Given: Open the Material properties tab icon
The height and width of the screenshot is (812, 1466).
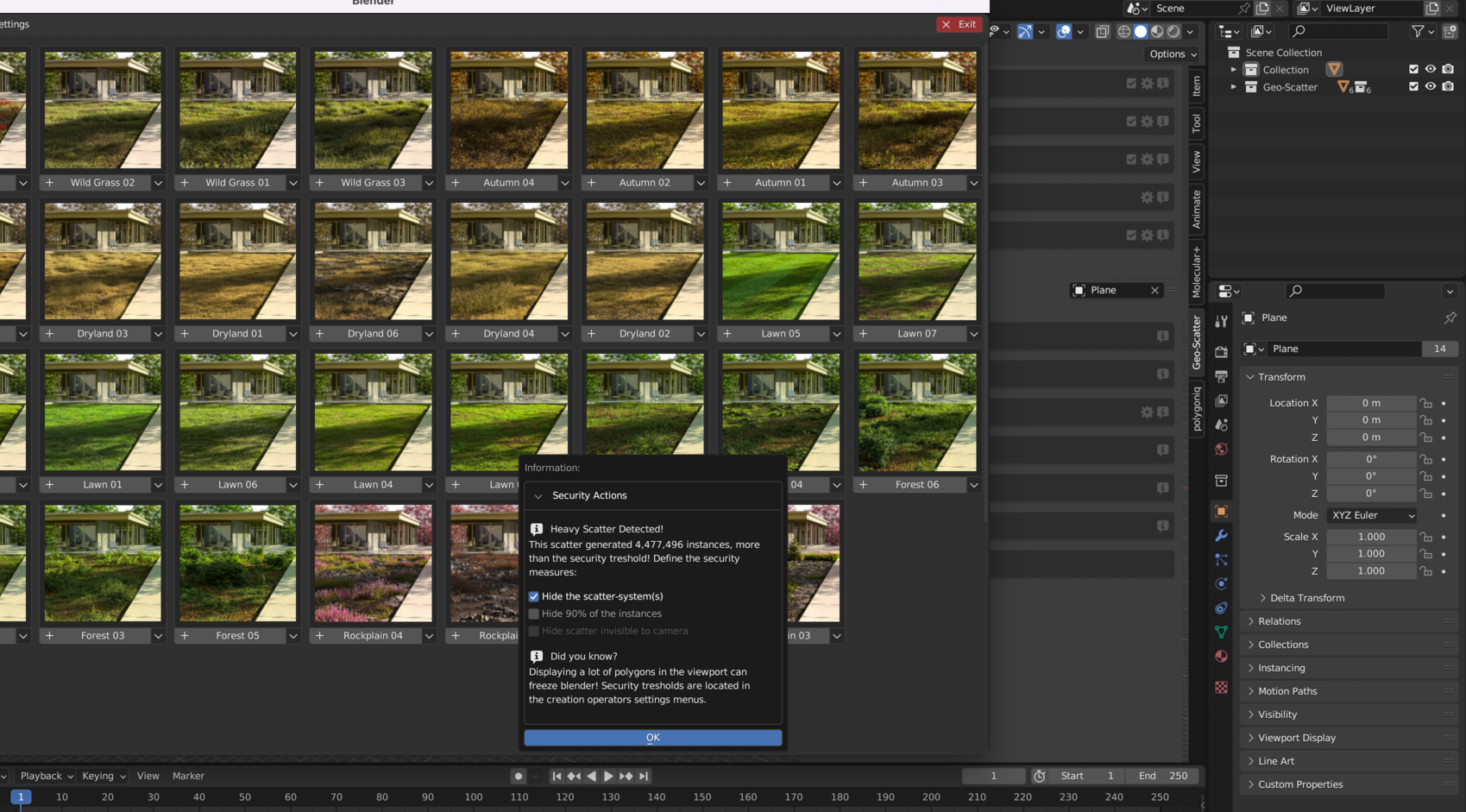Looking at the screenshot, I should [1221, 657].
